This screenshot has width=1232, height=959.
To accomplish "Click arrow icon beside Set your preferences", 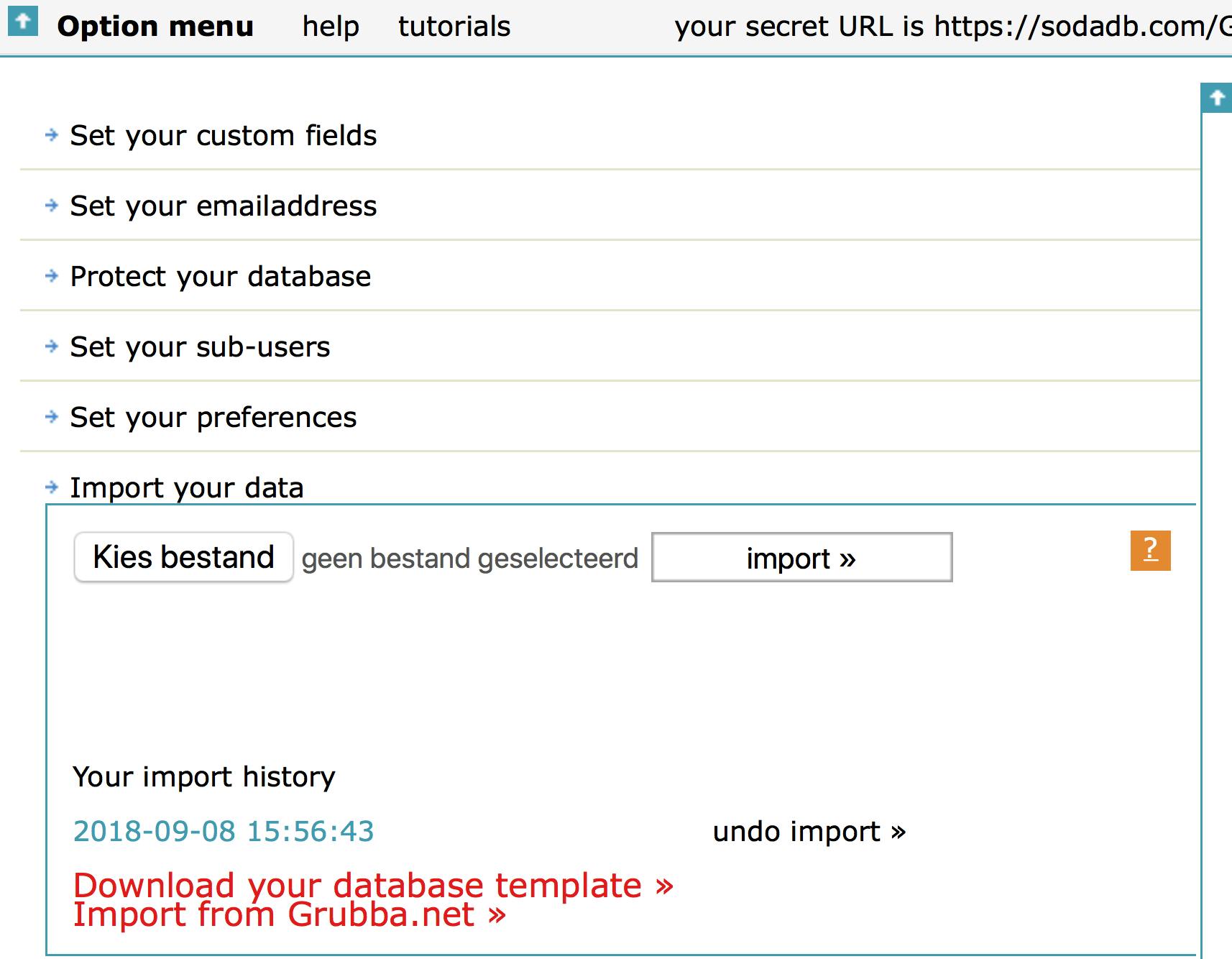I will pos(52,417).
